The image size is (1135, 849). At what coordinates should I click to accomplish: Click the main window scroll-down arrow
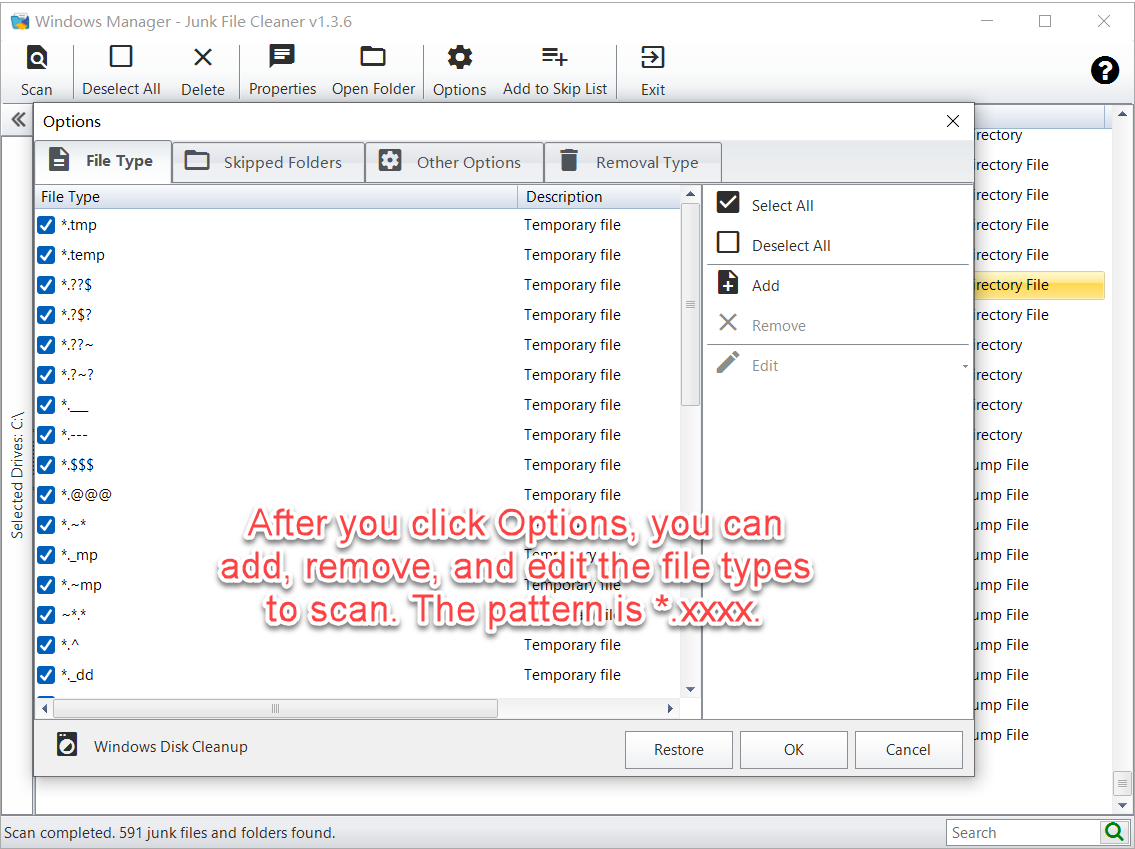[x=1122, y=805]
